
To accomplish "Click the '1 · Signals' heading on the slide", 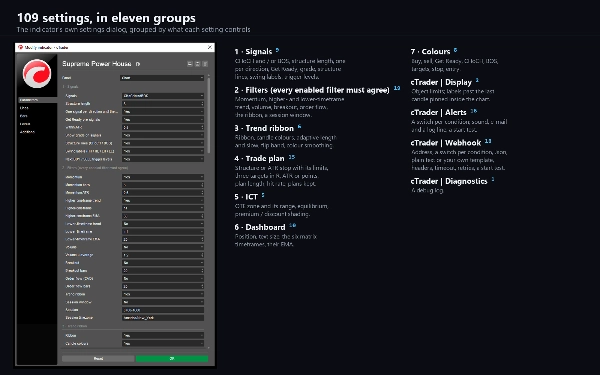I will tap(253, 52).
